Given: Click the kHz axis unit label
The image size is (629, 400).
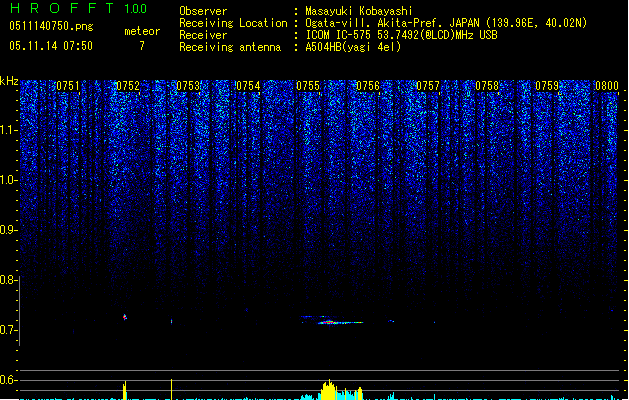Looking at the screenshot, I should click(9, 81).
